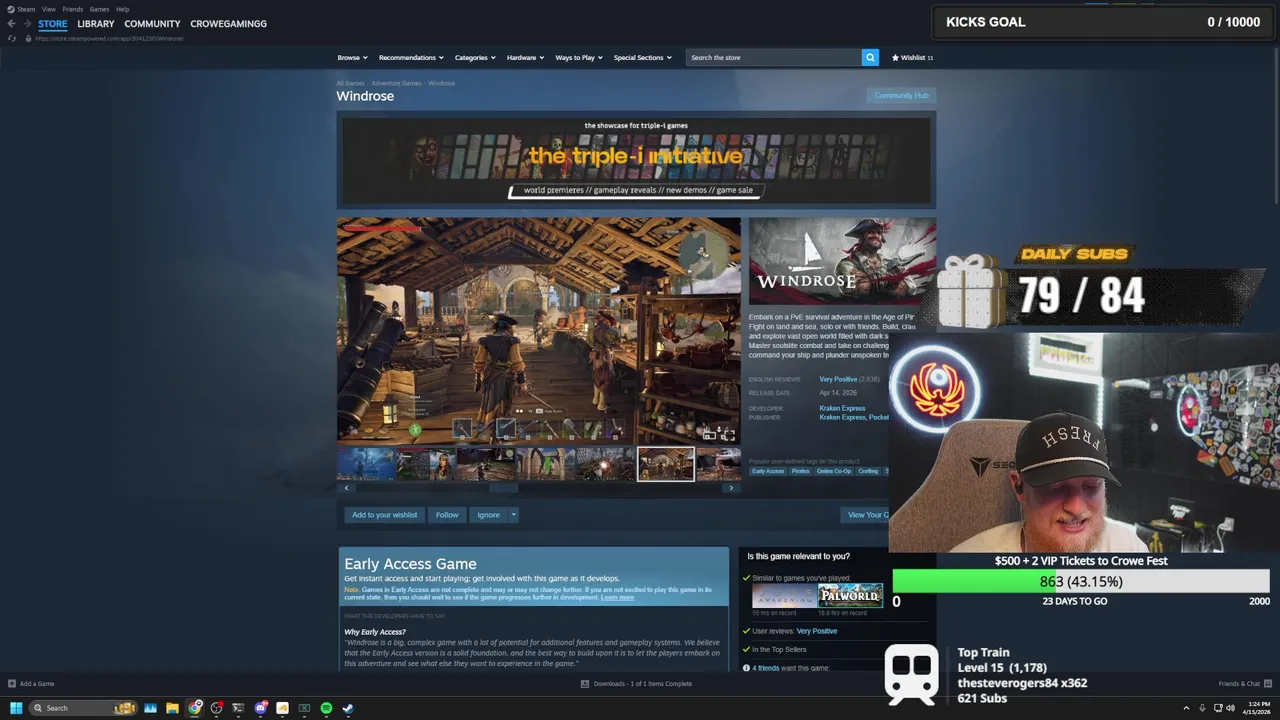Image resolution: width=1280 pixels, height=720 pixels.
Task: Open the Kraken Express developer link
Action: coord(842,408)
